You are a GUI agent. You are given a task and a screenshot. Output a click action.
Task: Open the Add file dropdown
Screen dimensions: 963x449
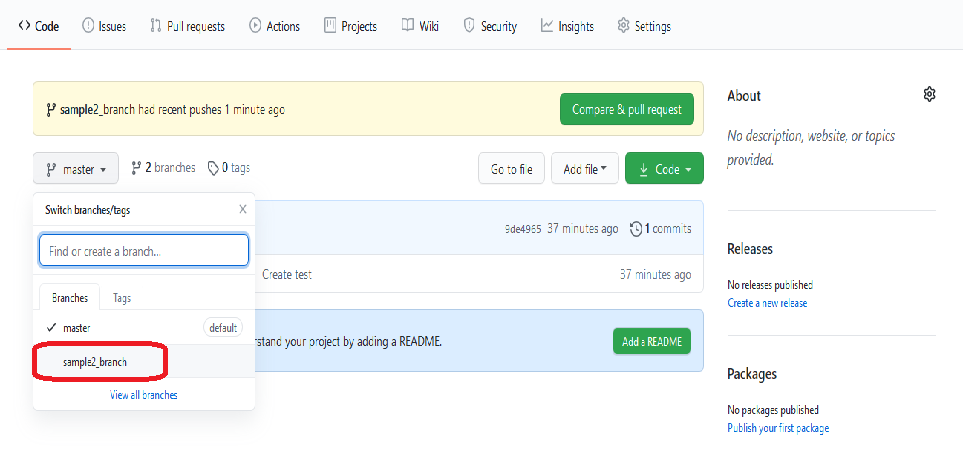[585, 169]
